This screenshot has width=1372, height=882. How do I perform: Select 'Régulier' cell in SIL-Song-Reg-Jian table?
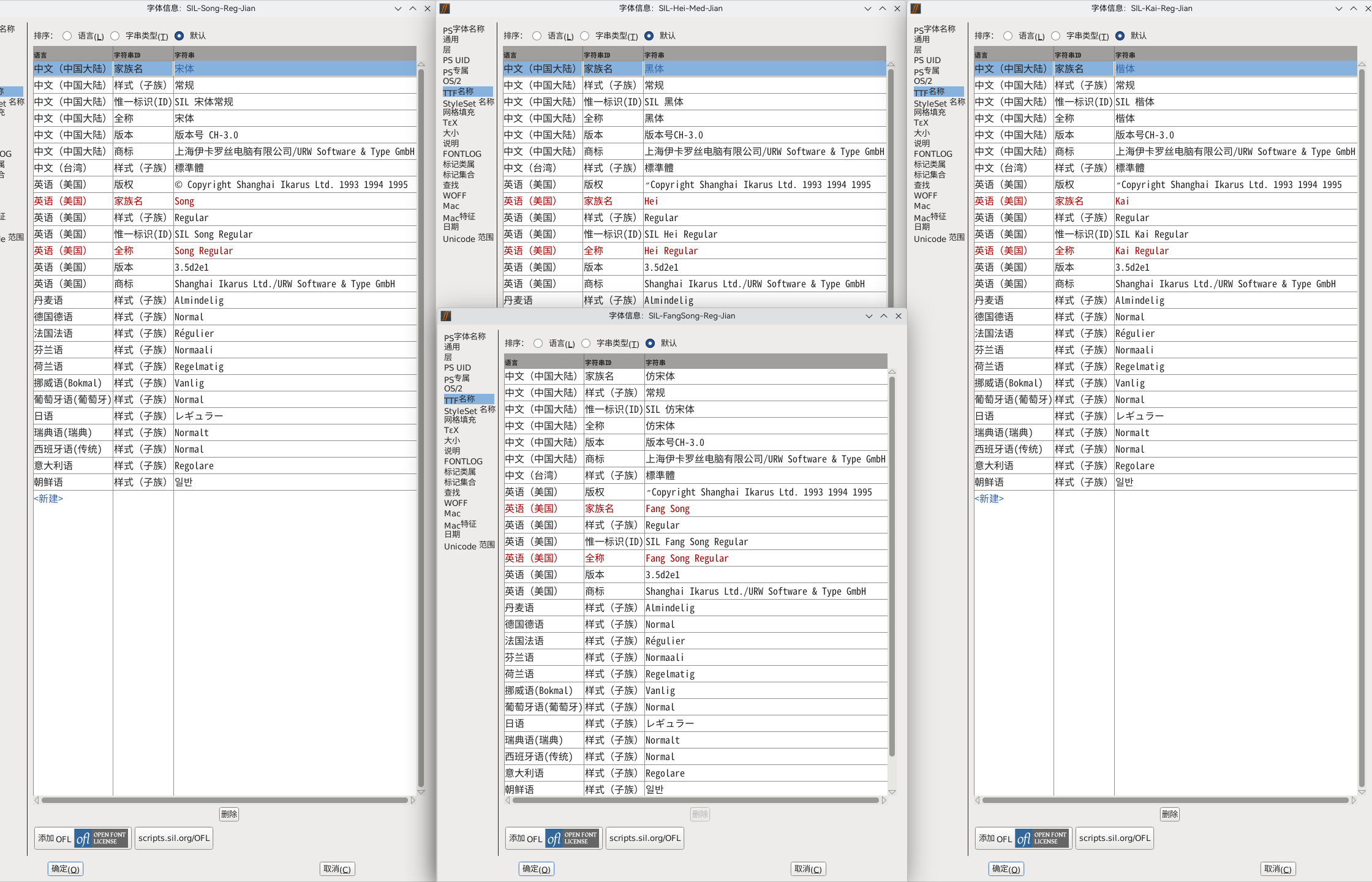(x=295, y=333)
